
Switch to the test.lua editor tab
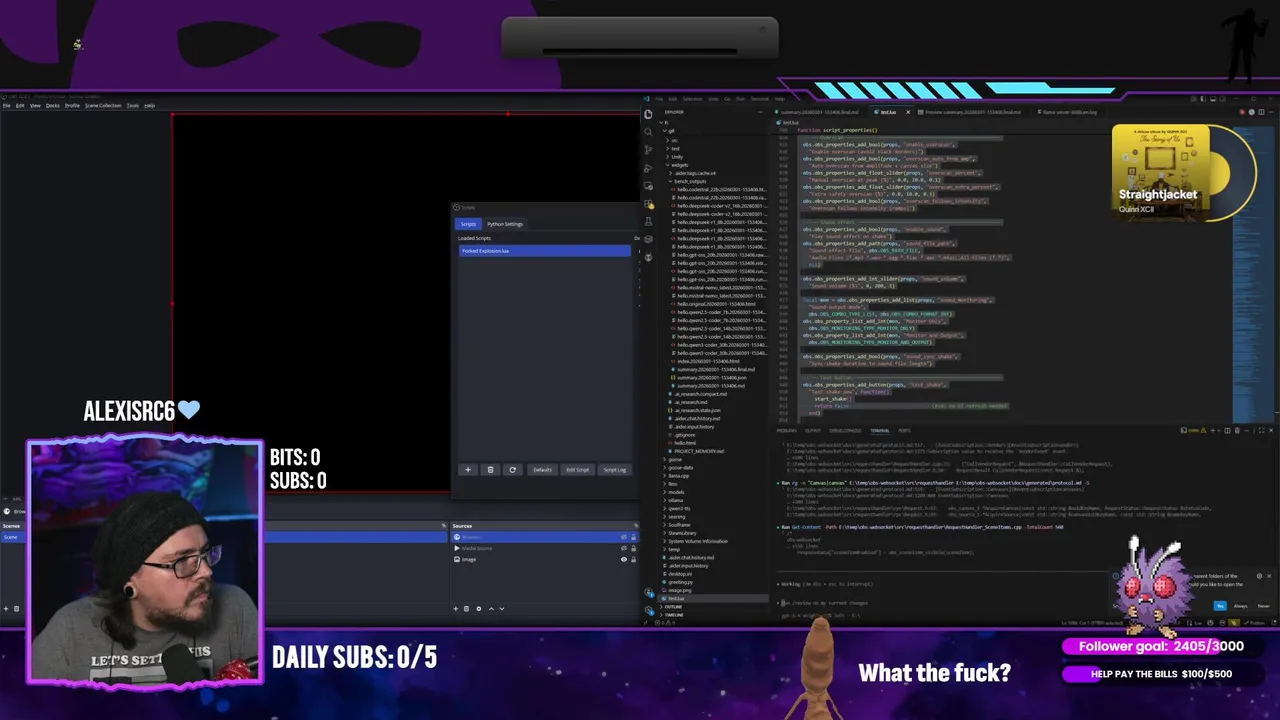888,112
